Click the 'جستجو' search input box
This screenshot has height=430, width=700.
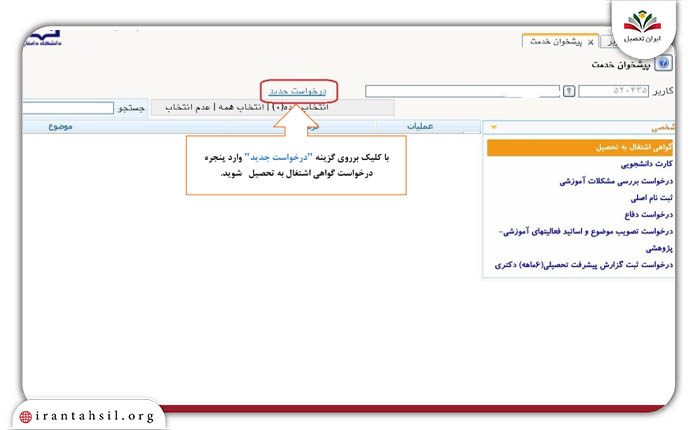pos(67,108)
